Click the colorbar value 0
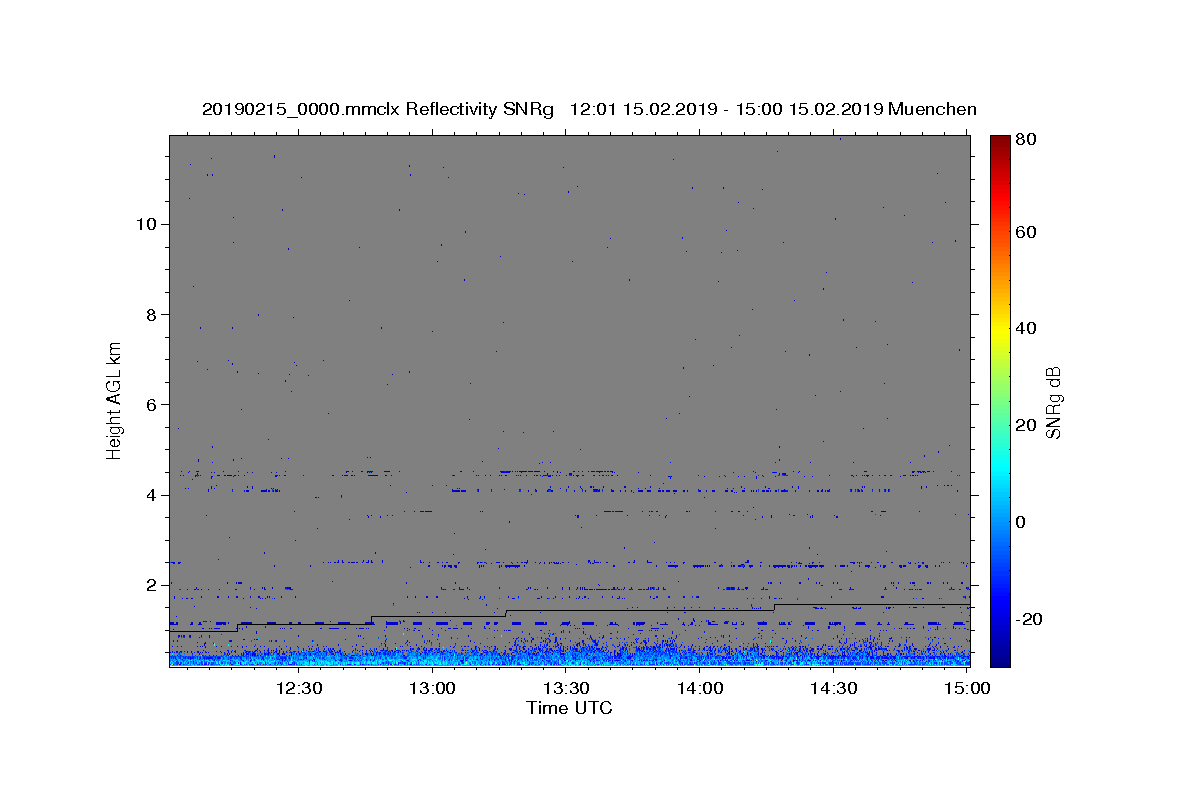 [x=1020, y=522]
